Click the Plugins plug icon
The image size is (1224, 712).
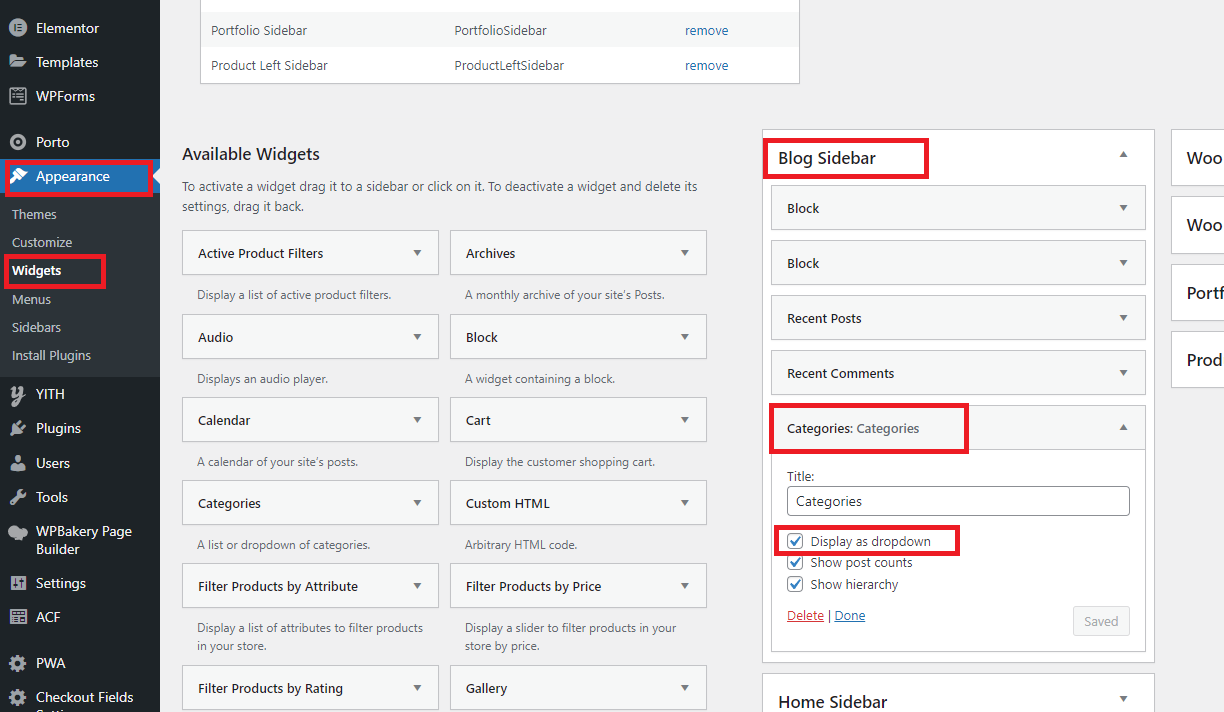[18, 428]
